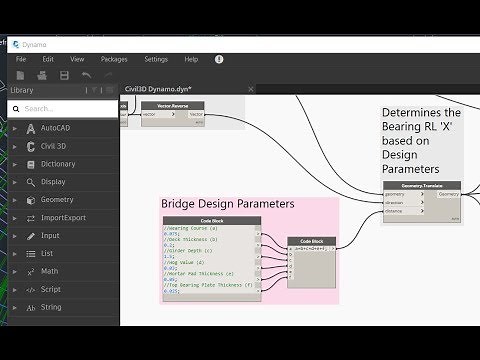Image resolution: width=480 pixels, height=360 pixels.
Task: Undo the last action from toolbar
Action: pyautogui.click(x=86, y=75)
